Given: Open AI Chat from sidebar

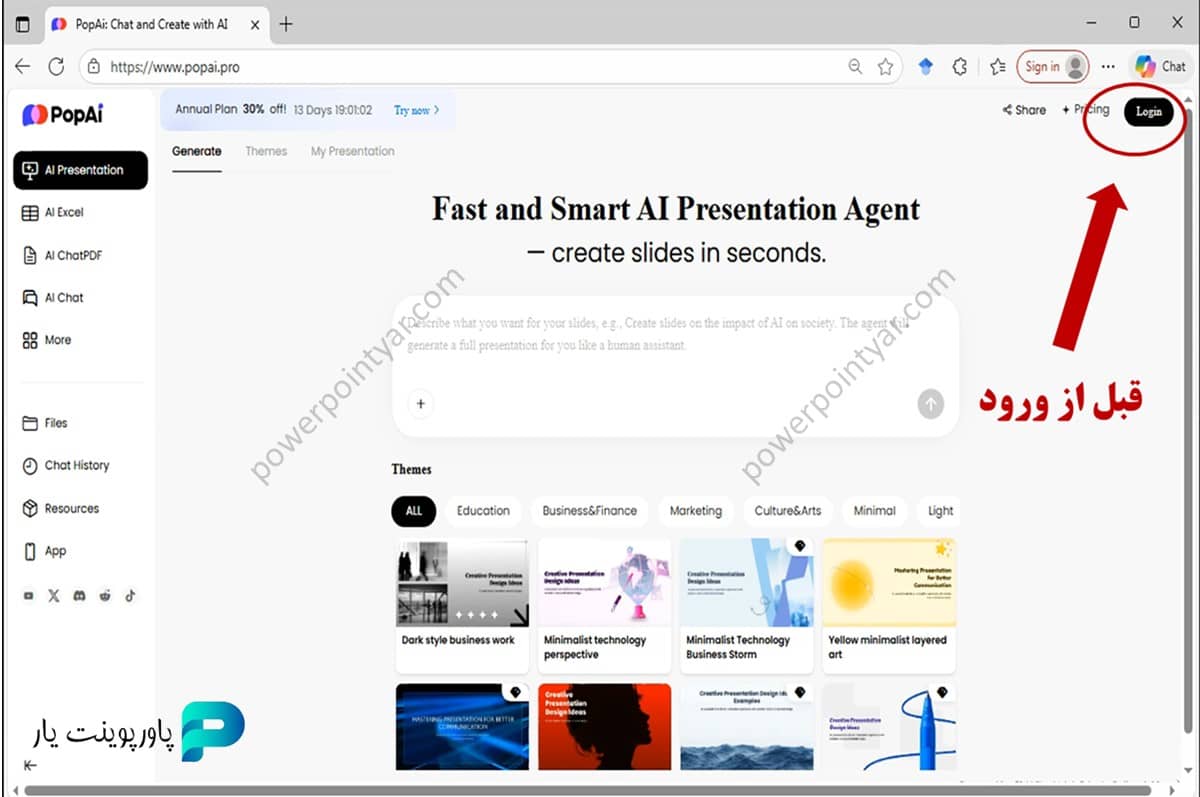Looking at the screenshot, I should pyautogui.click(x=63, y=297).
